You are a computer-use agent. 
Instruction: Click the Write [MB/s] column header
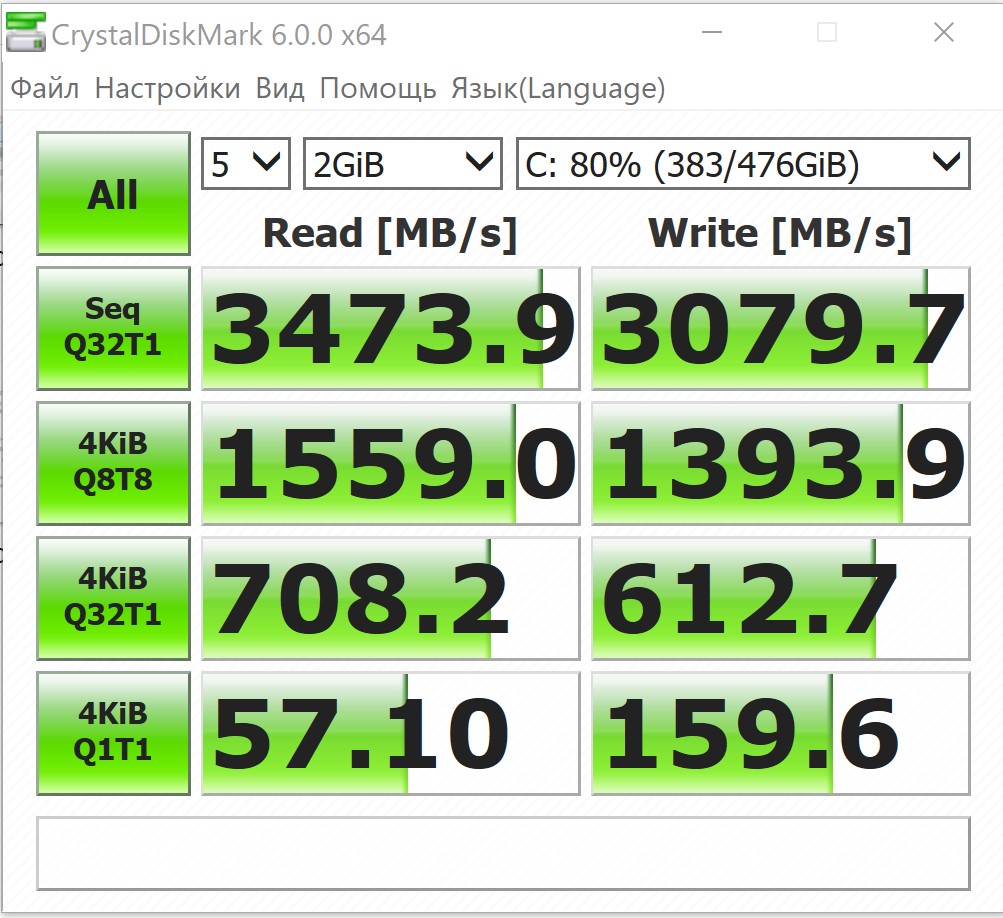[x=780, y=233]
